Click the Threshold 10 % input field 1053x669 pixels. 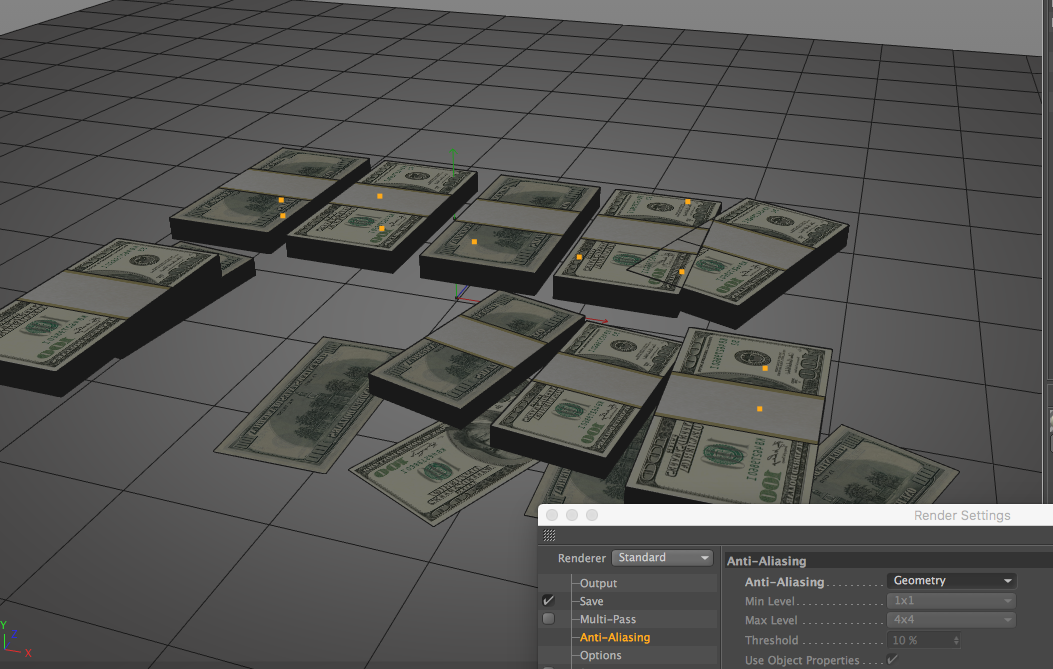pos(923,640)
